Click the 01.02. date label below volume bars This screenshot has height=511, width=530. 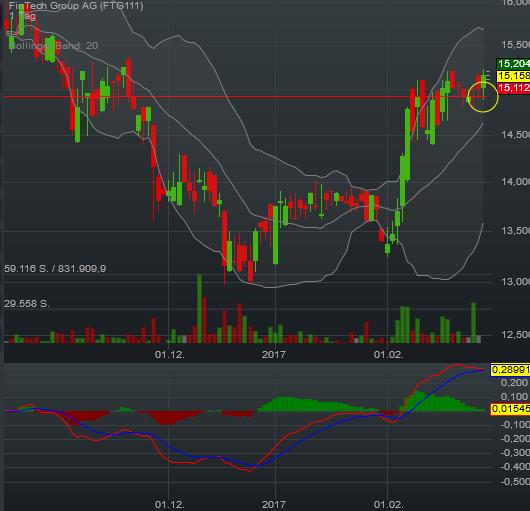click(x=388, y=355)
